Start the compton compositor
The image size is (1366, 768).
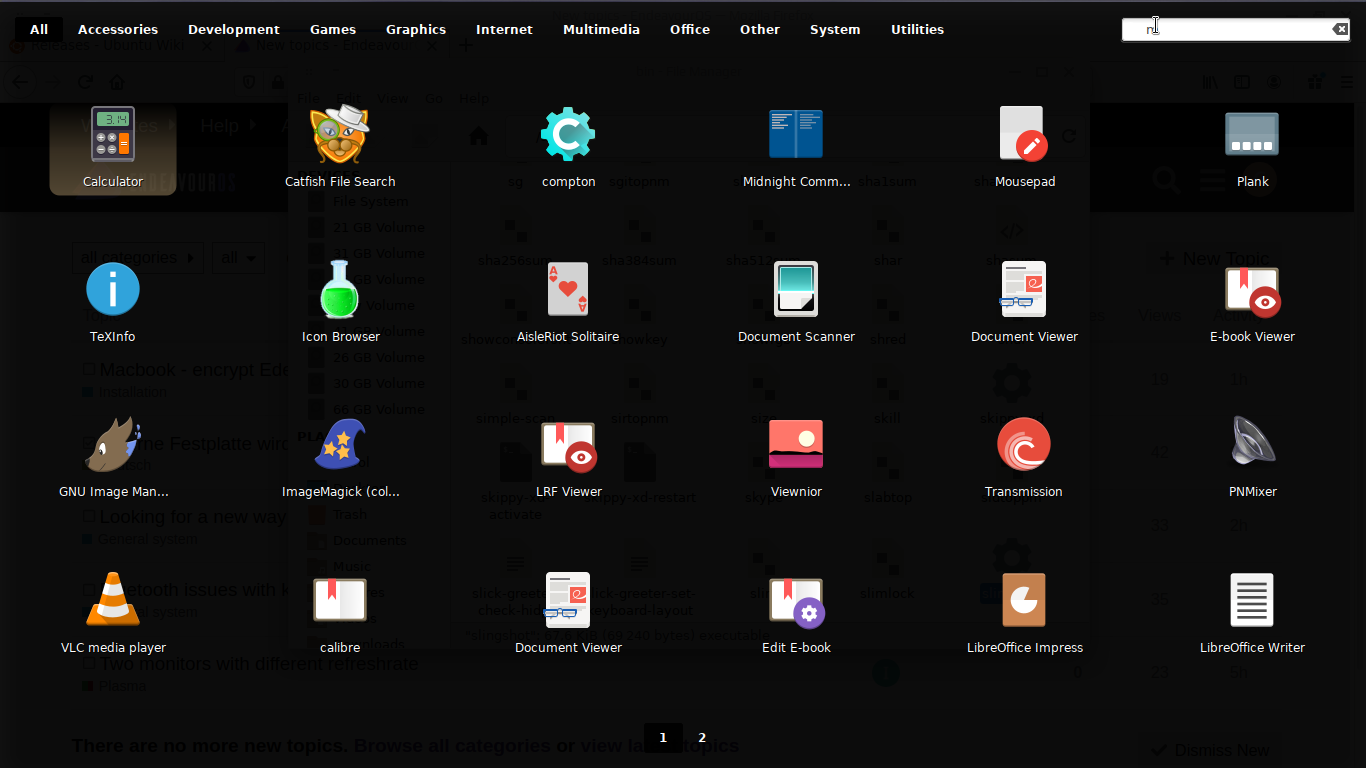tap(568, 148)
